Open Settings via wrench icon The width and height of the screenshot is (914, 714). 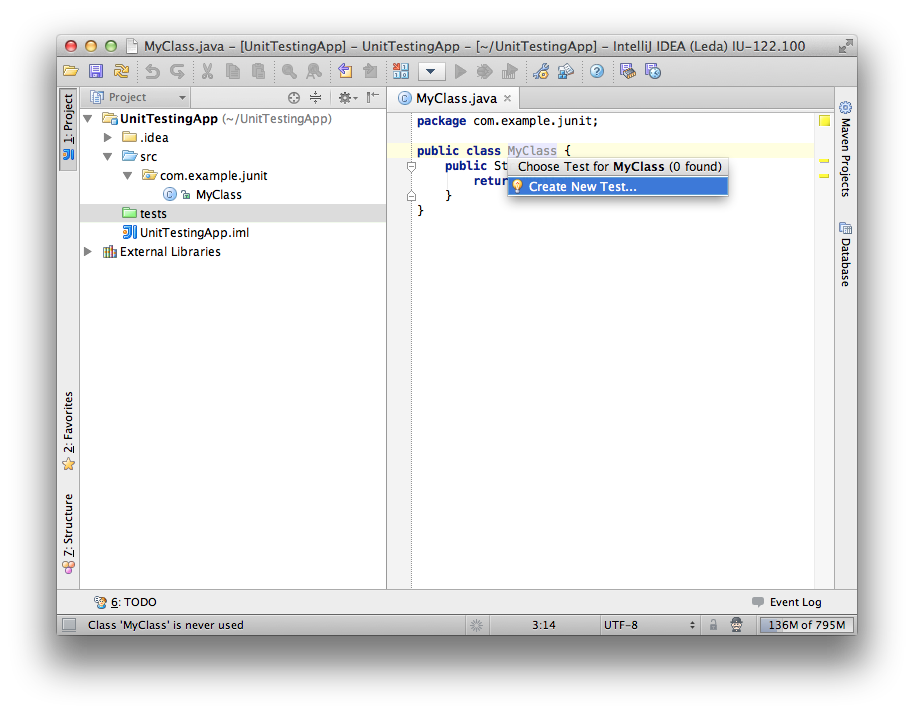[541, 71]
